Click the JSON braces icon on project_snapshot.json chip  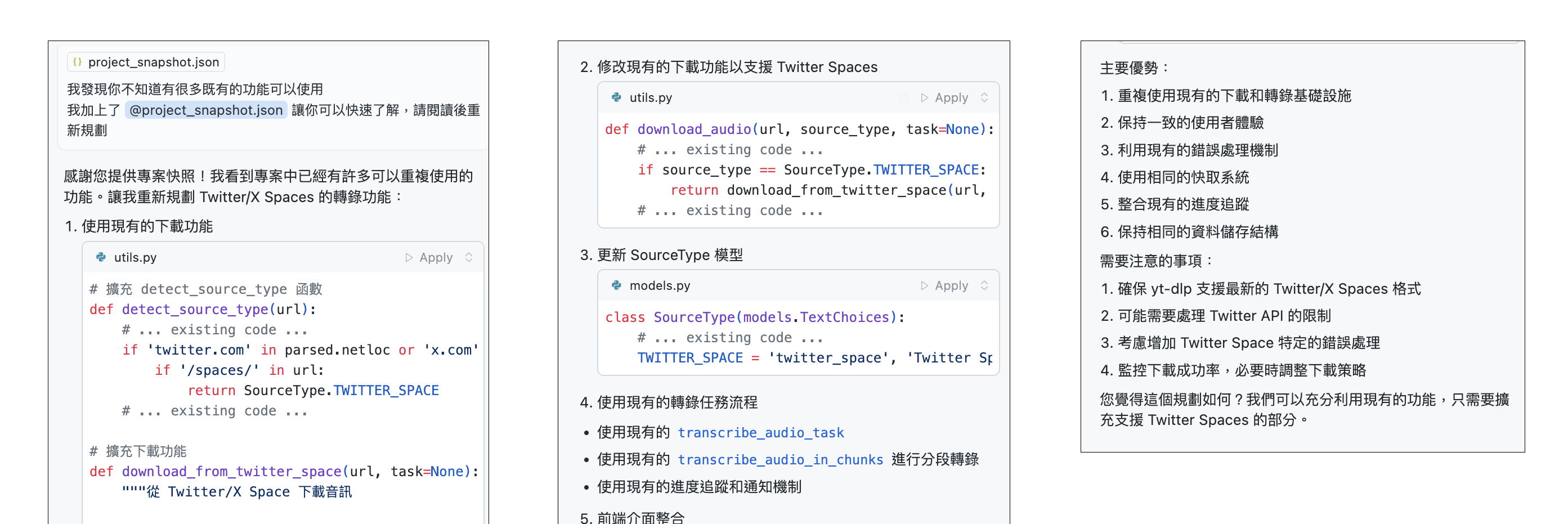[77, 62]
